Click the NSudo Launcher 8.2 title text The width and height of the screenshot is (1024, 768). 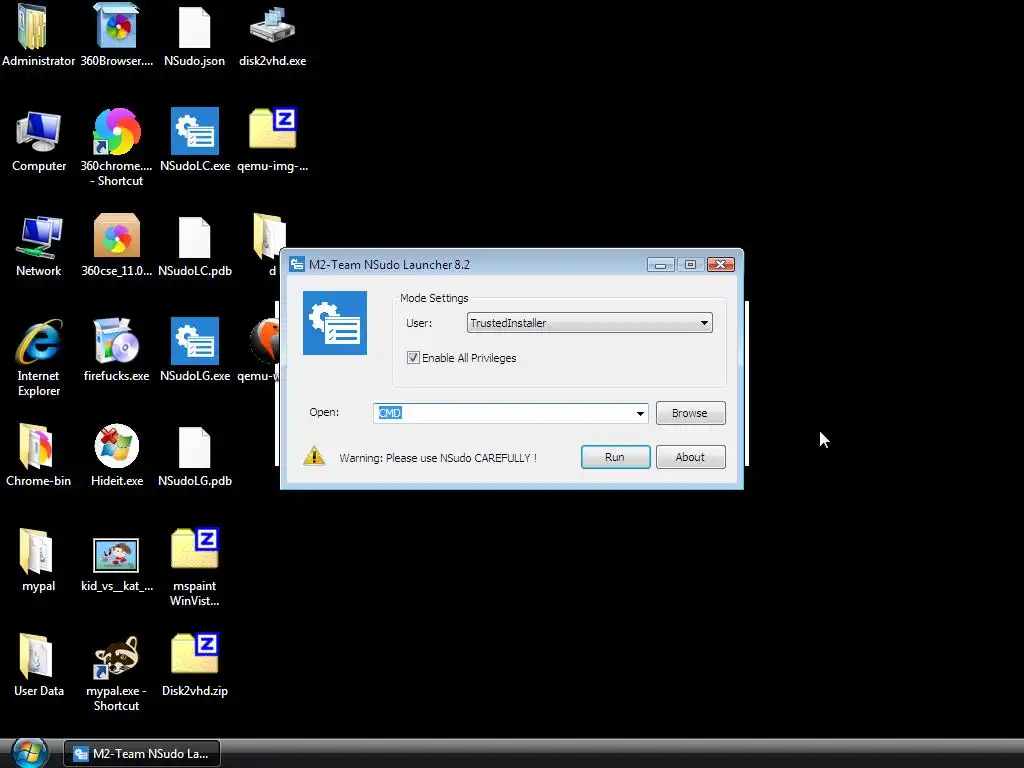click(389, 264)
